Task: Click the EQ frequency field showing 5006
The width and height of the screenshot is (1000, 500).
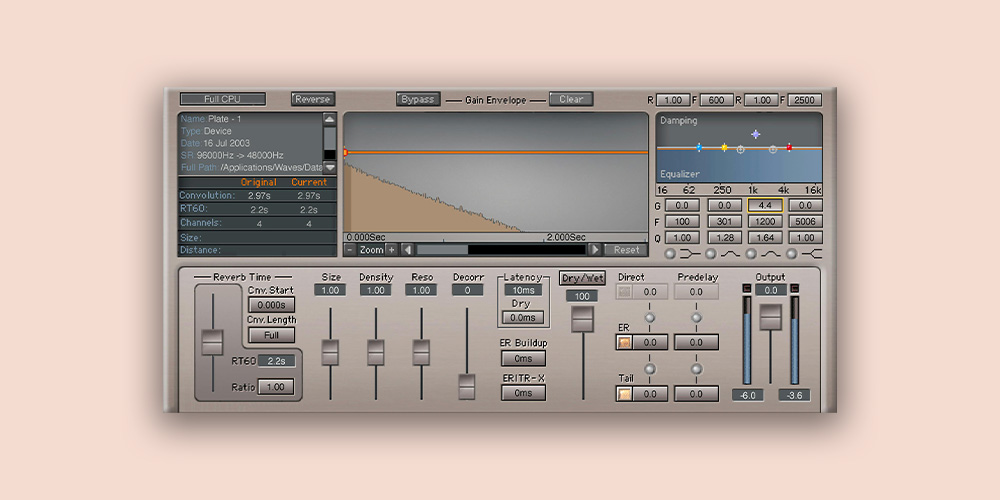Action: [805, 221]
